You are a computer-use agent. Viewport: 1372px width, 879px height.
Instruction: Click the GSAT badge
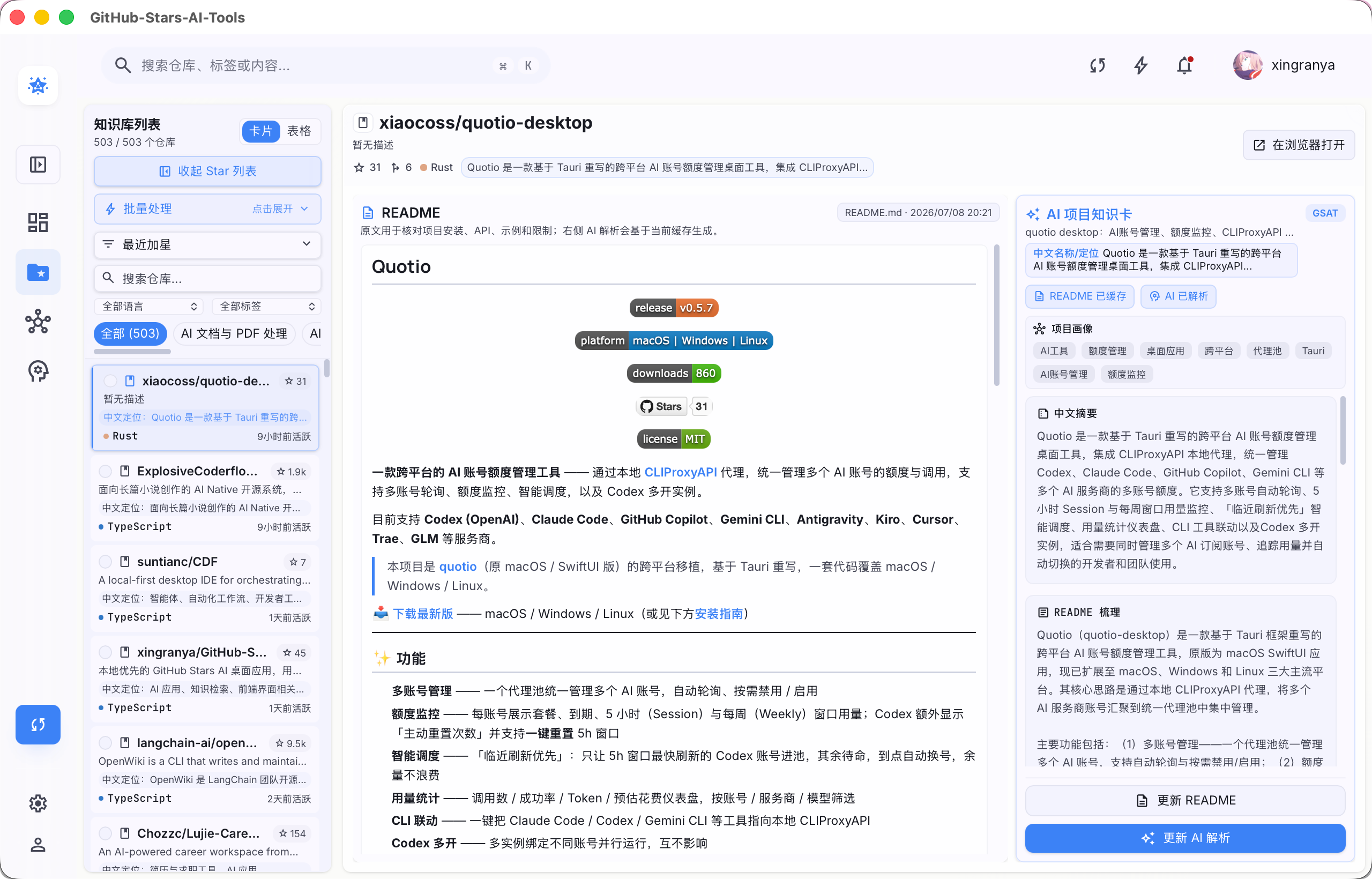(x=1325, y=213)
